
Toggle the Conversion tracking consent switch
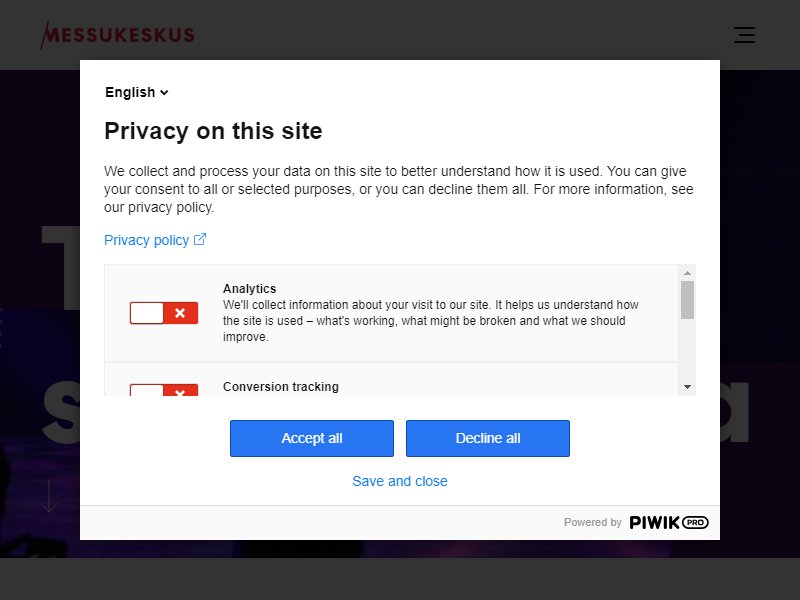coord(164,390)
